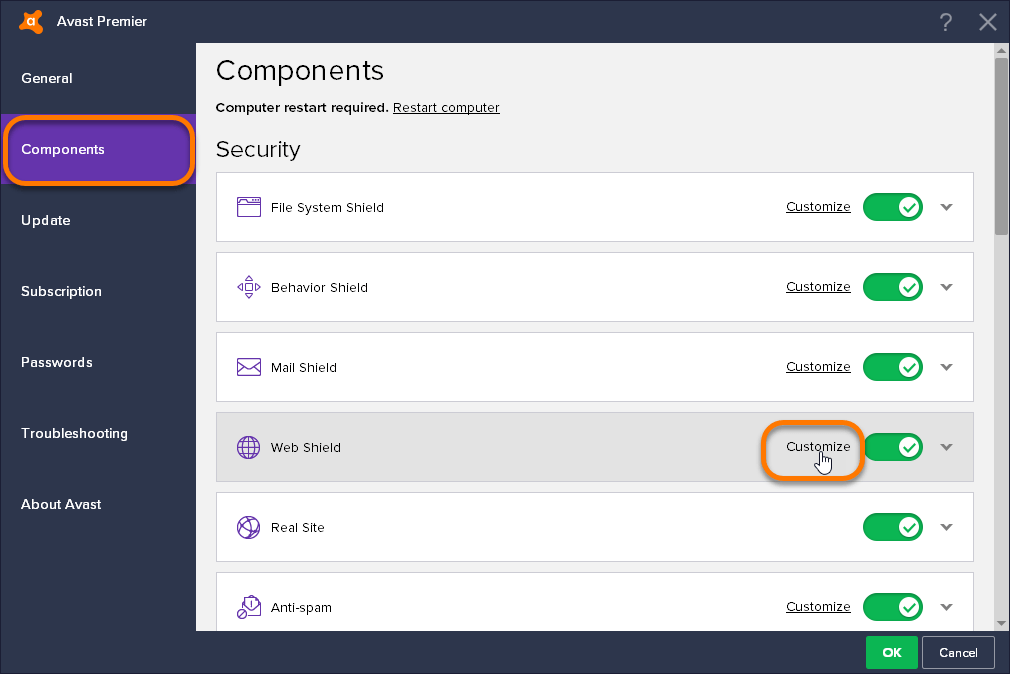Click the Mail Shield label text
Image resolution: width=1010 pixels, height=674 pixels.
pyautogui.click(x=303, y=367)
